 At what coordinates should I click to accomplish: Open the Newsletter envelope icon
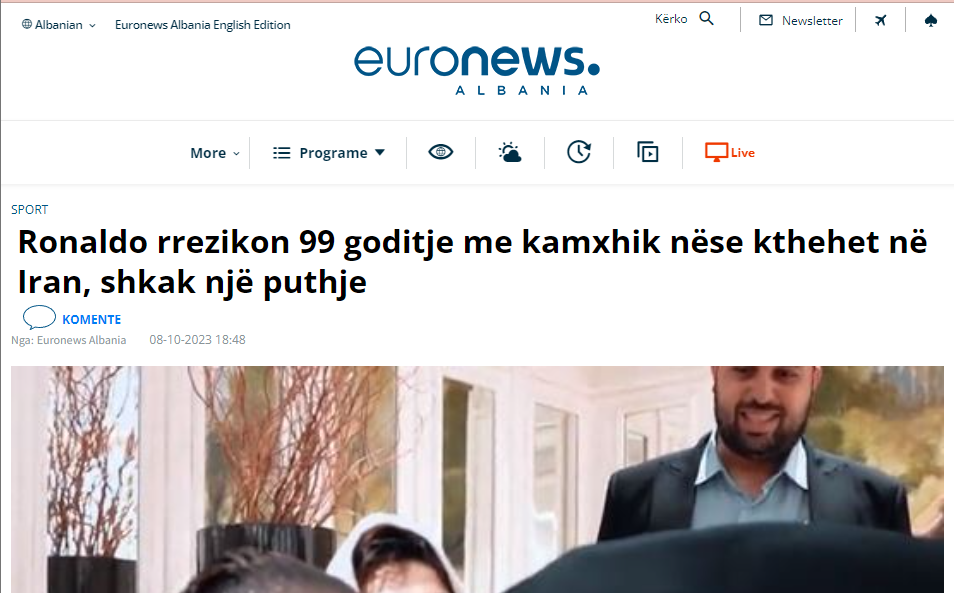point(766,21)
